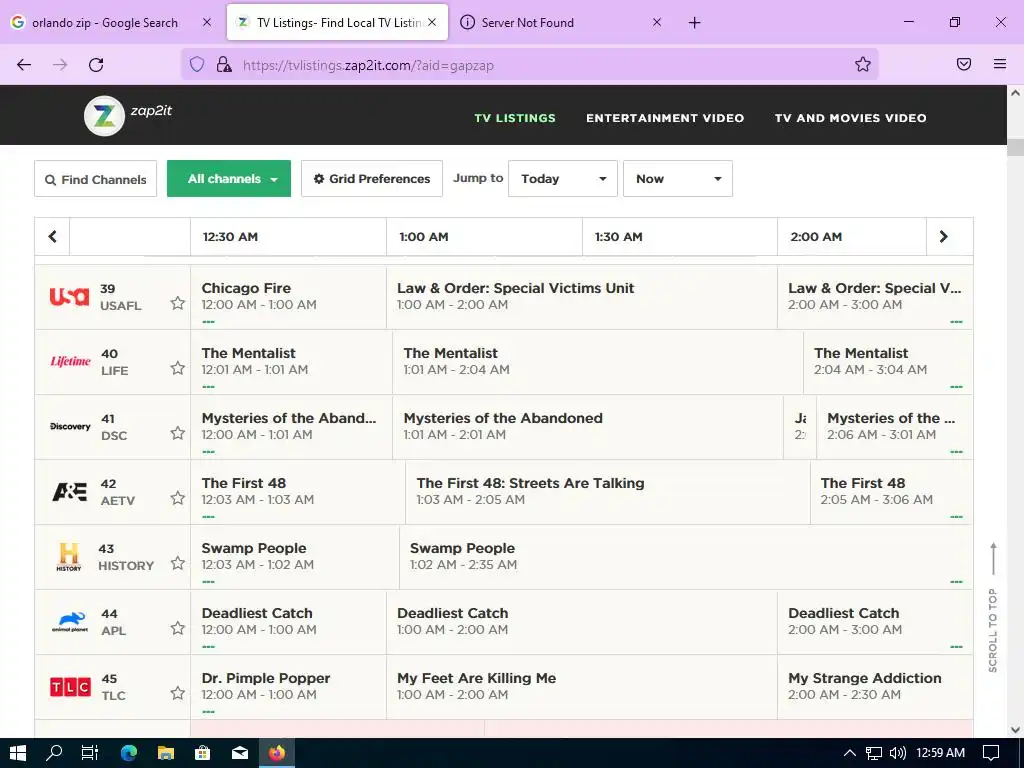Viewport: 1024px width, 768px height.
Task: Open Chicago Fire 12:00 AM listing
Action: coord(288,296)
